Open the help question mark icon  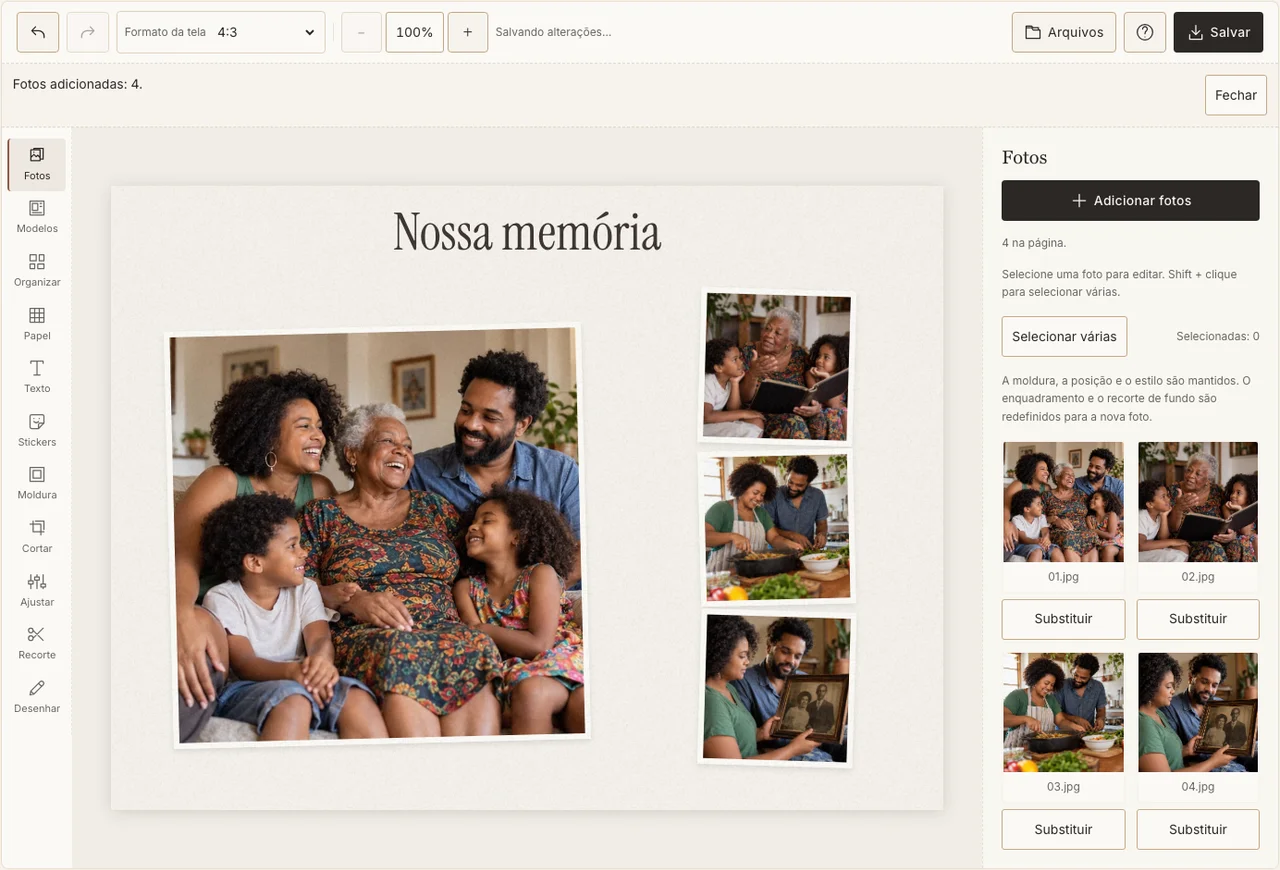[1145, 32]
